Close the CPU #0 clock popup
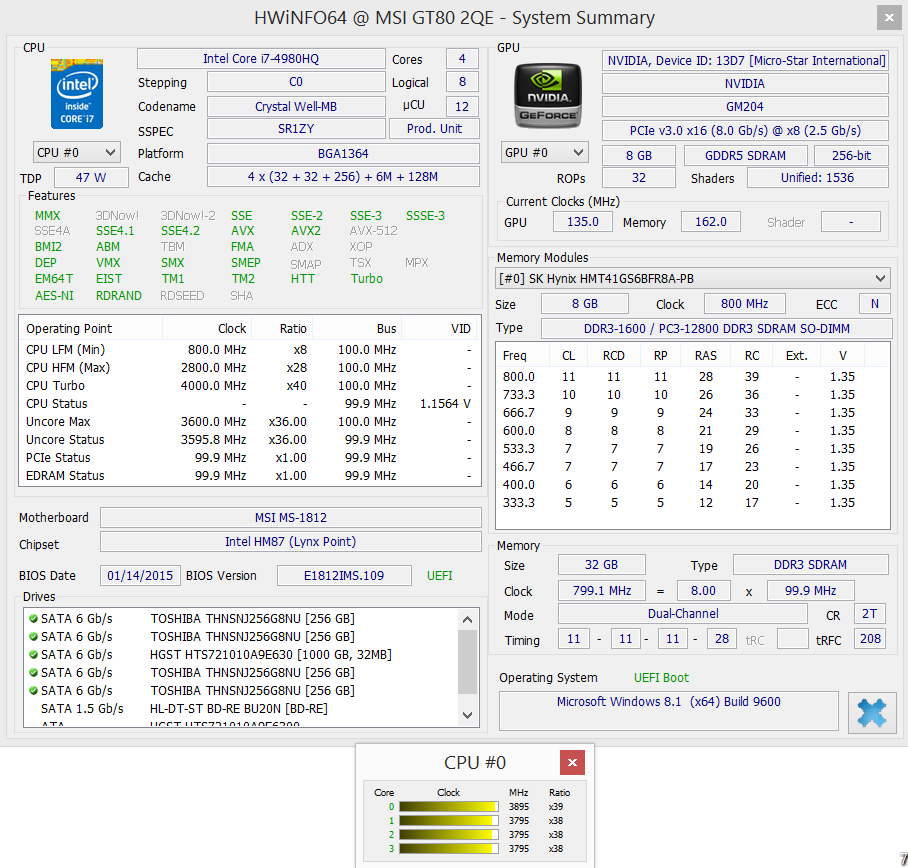The height and width of the screenshot is (868, 908). tap(572, 763)
